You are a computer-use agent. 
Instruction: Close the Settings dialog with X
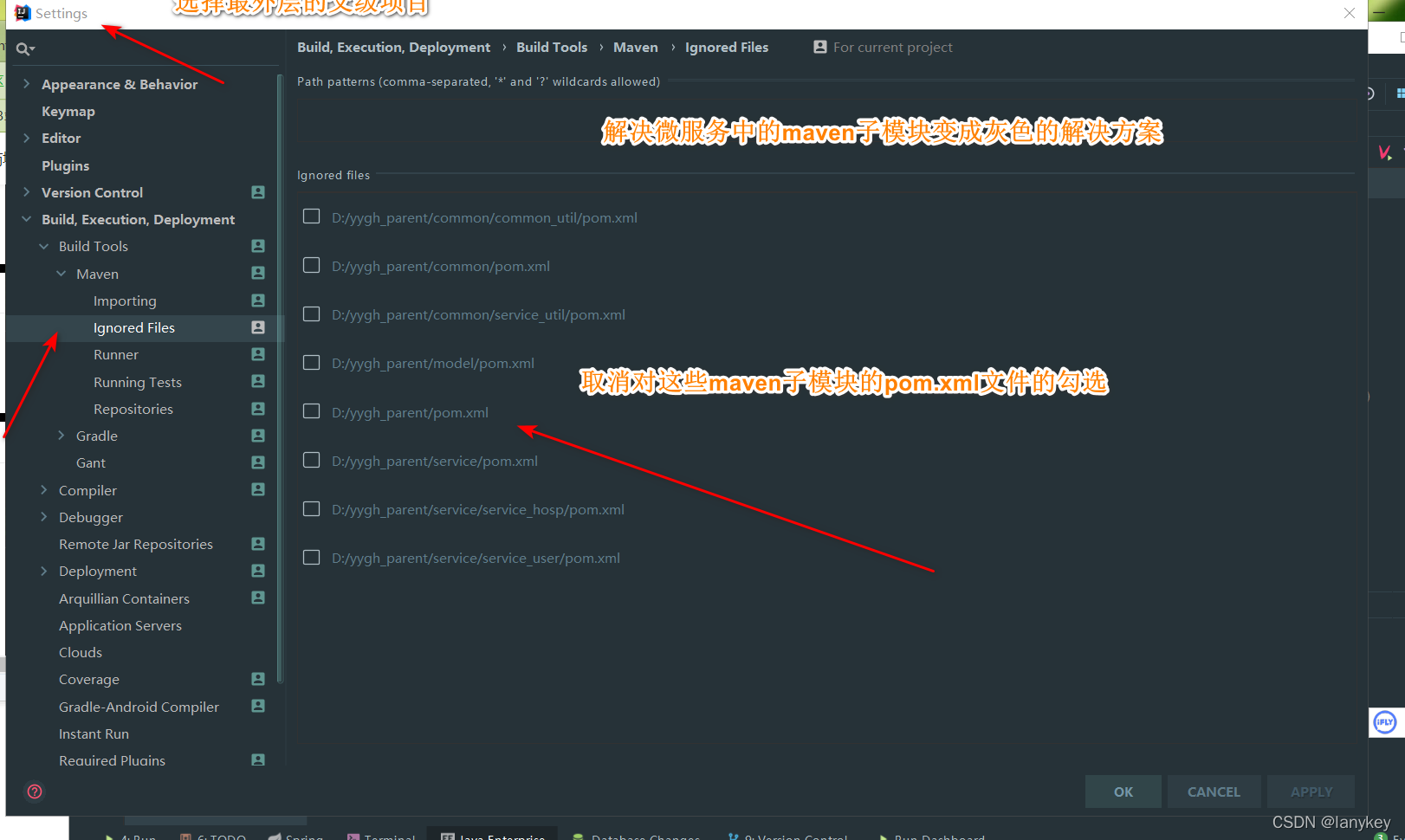(1350, 13)
